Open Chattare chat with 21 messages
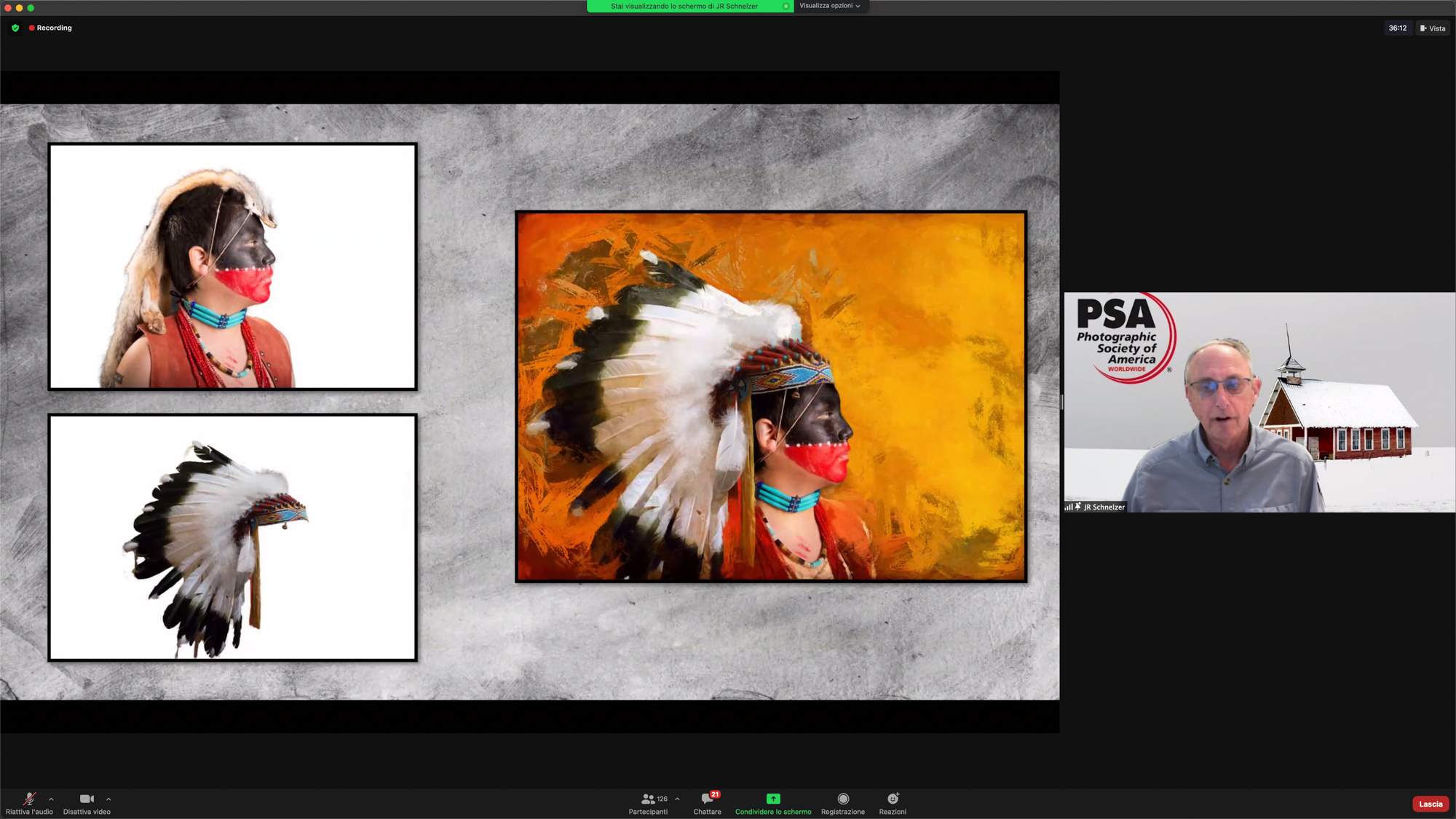 point(707,799)
